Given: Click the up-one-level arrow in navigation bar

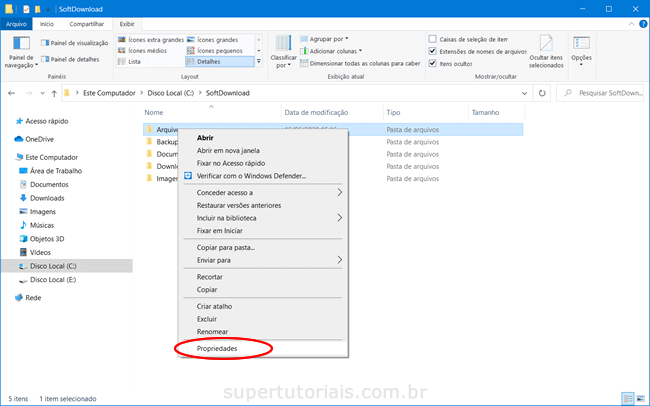Looking at the screenshot, I should 47,93.
